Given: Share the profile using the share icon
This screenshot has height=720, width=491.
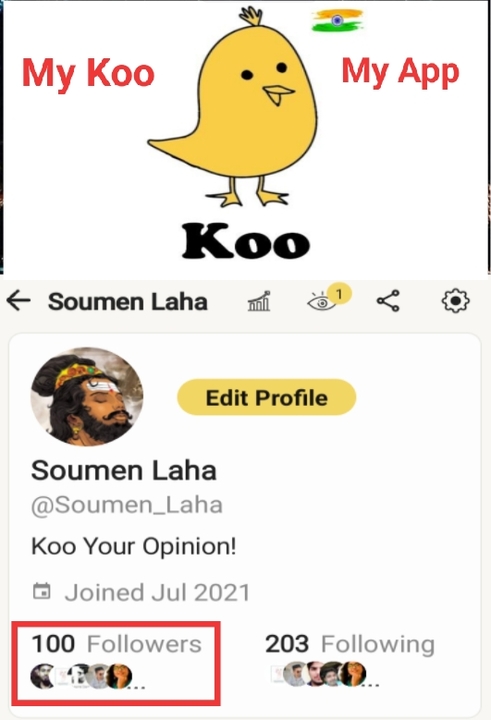Looking at the screenshot, I should pyautogui.click(x=388, y=301).
